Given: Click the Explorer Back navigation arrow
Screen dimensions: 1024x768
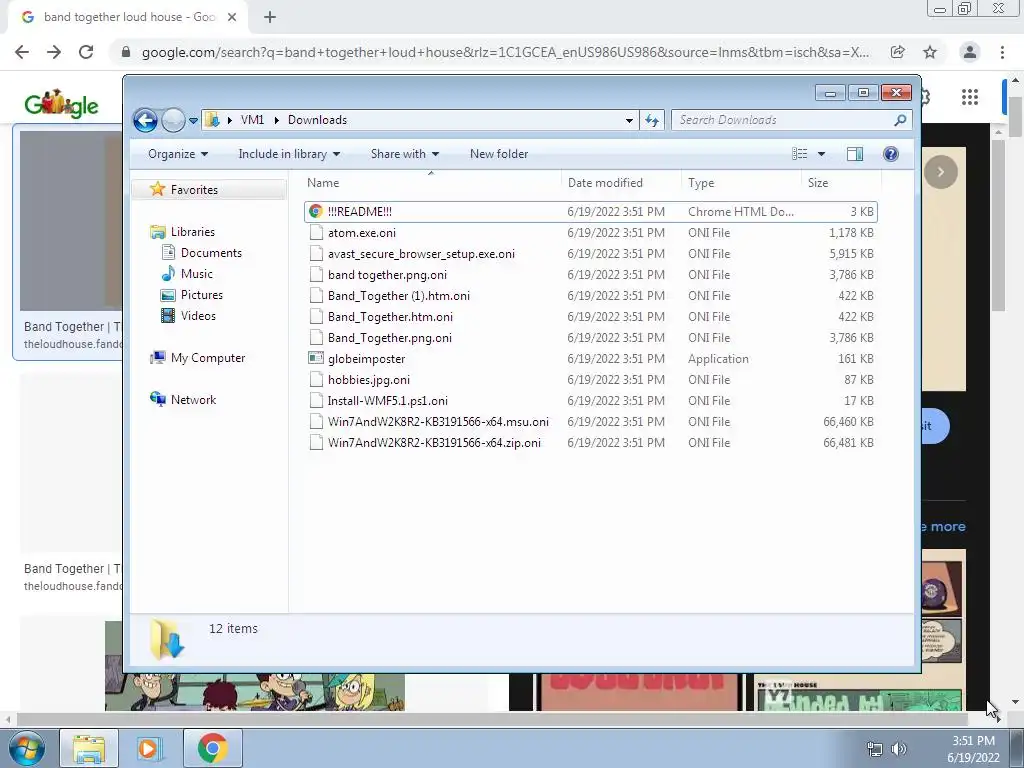Looking at the screenshot, I should click(x=145, y=120).
